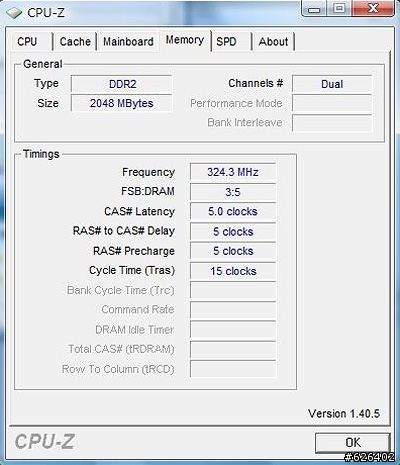Click the DDR2 memory type value
Image resolution: width=400 pixels, height=465 pixels.
click(x=122, y=84)
